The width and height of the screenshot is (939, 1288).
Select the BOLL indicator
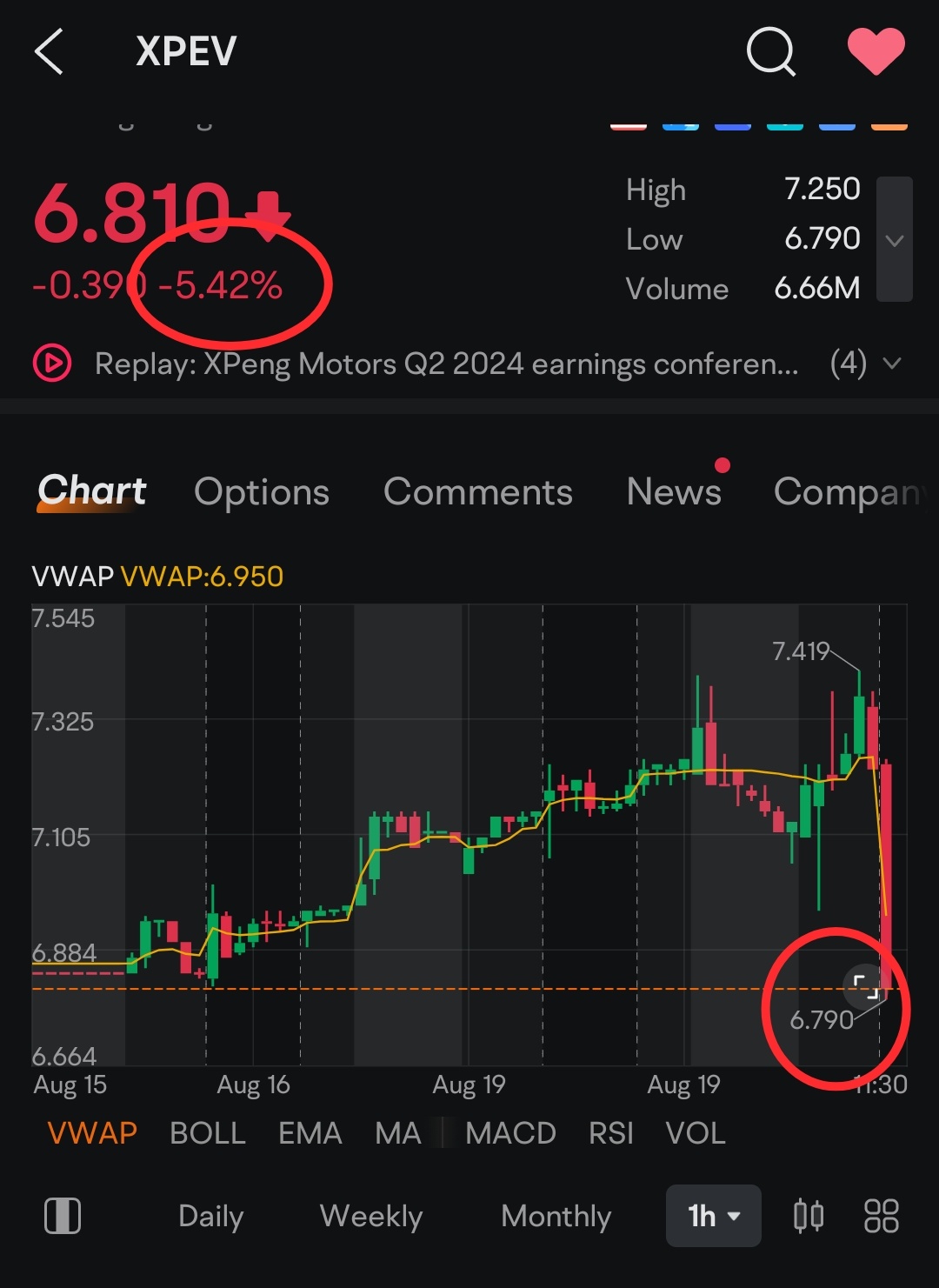pos(208,1133)
